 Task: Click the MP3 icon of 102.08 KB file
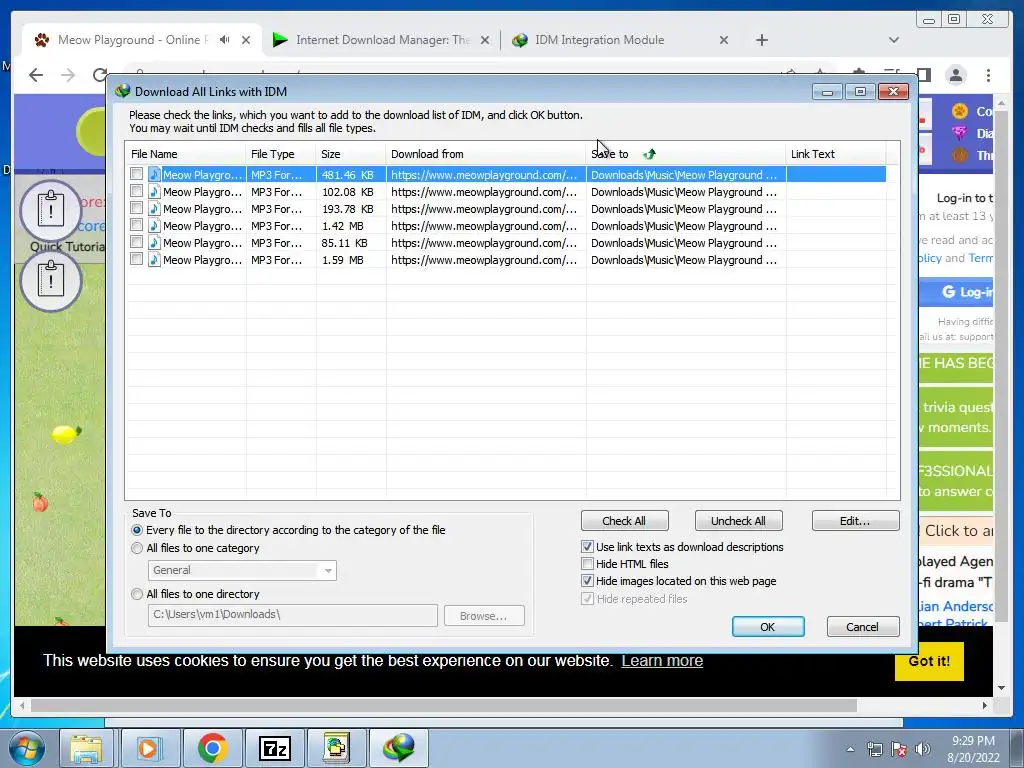click(x=154, y=191)
